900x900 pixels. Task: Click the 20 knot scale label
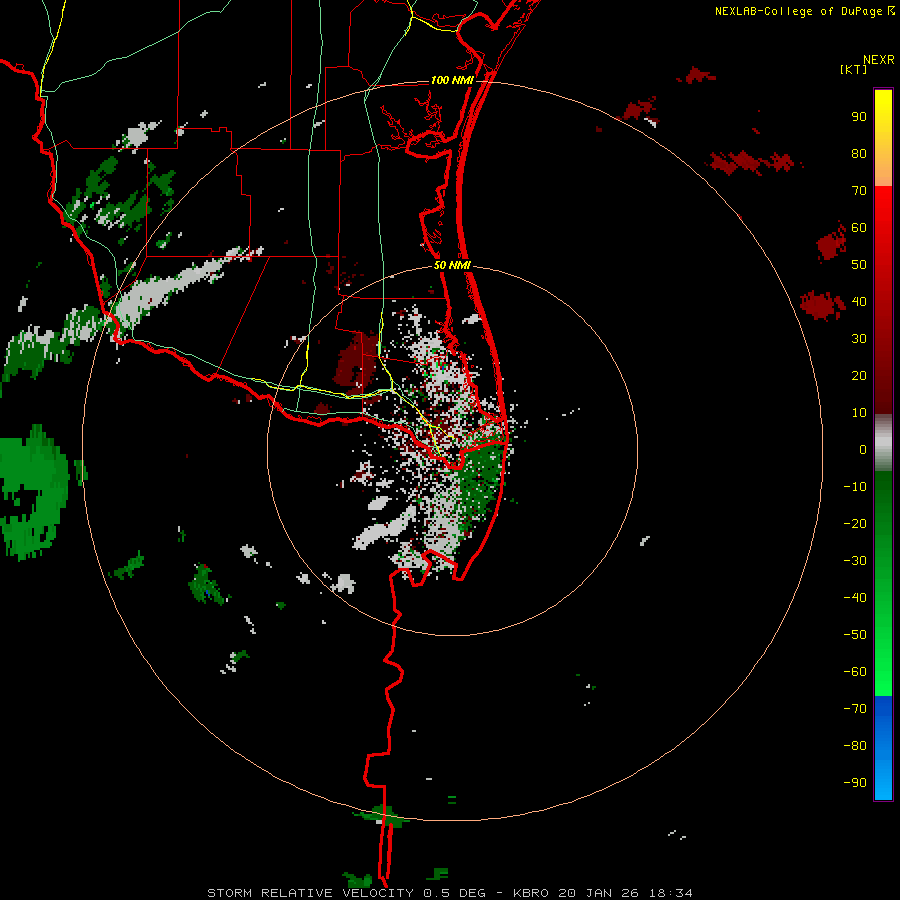(x=859, y=375)
